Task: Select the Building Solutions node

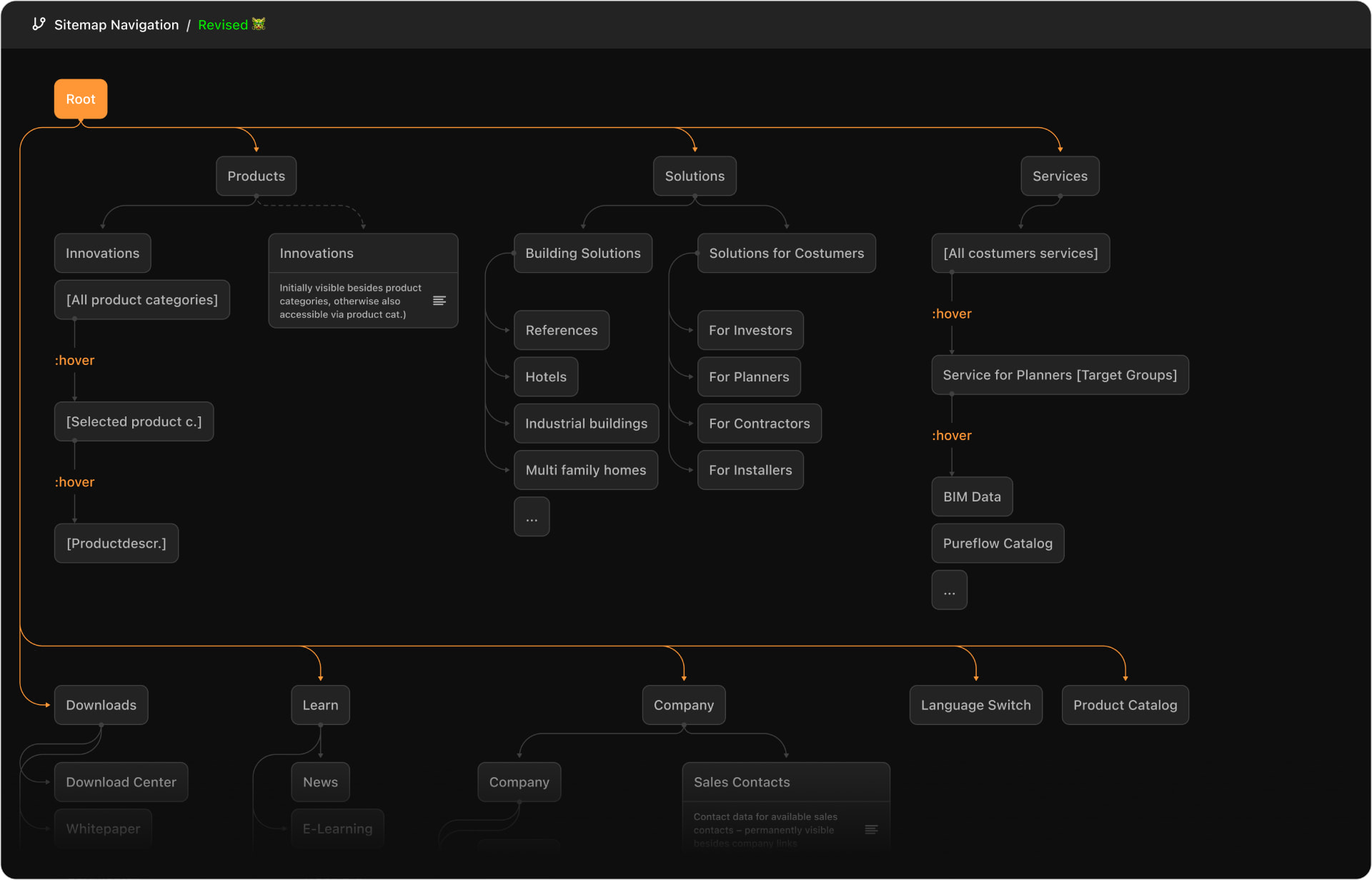Action: (583, 254)
